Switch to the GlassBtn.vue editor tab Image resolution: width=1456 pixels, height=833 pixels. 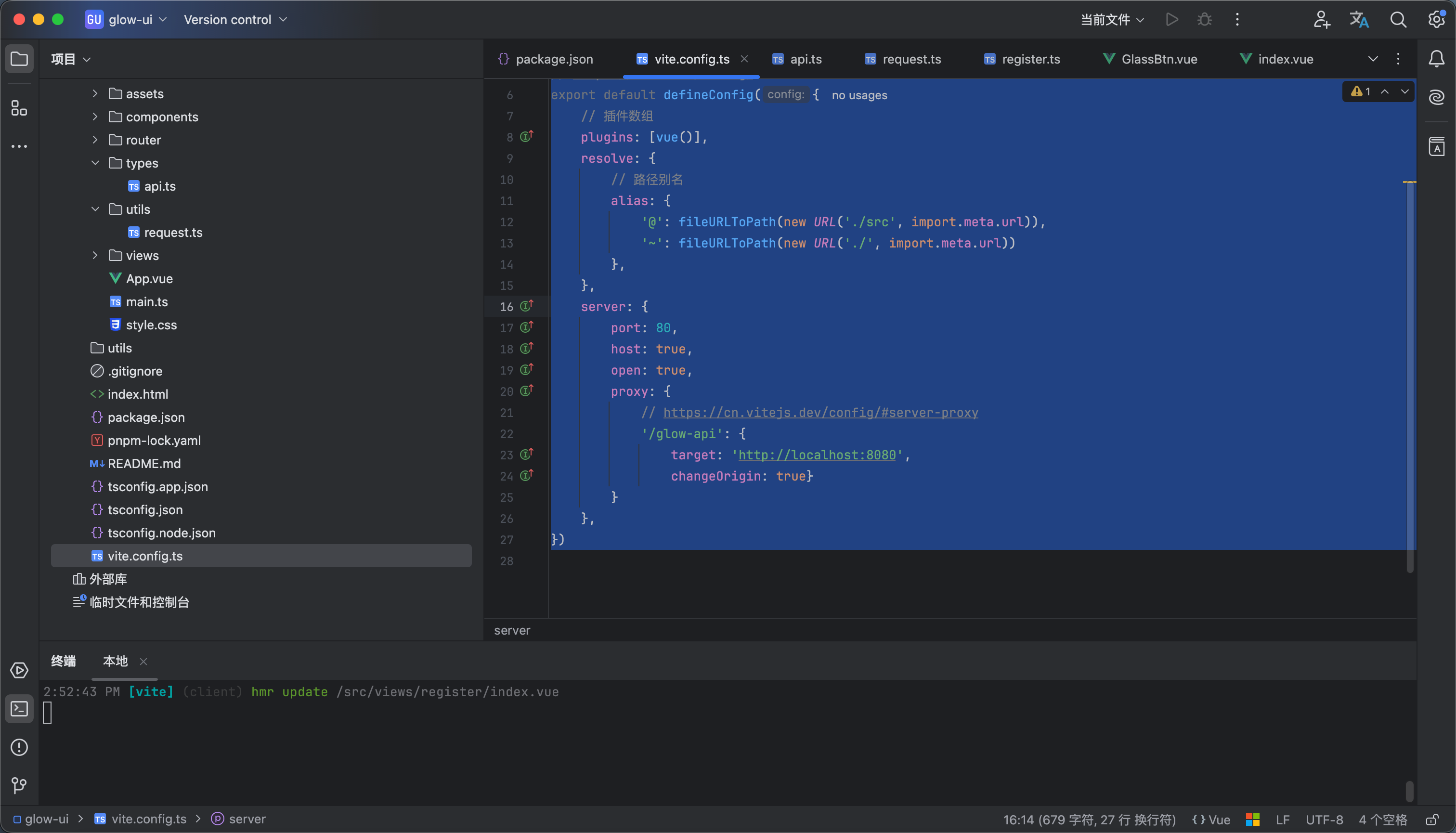pos(1158,59)
